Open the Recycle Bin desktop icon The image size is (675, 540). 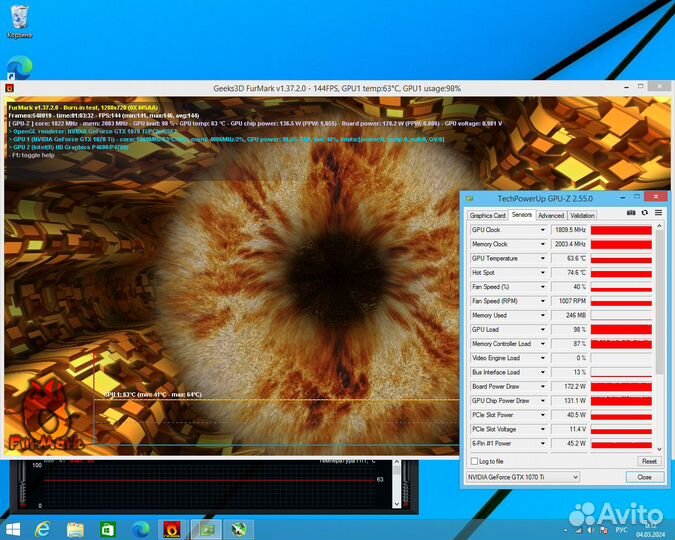tap(19, 22)
